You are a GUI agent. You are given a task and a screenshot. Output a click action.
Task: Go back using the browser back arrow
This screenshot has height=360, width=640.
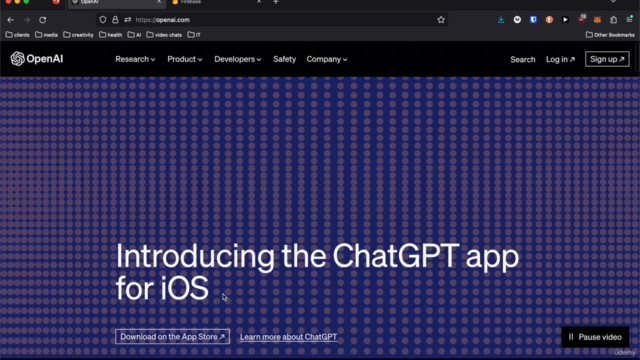(11, 20)
